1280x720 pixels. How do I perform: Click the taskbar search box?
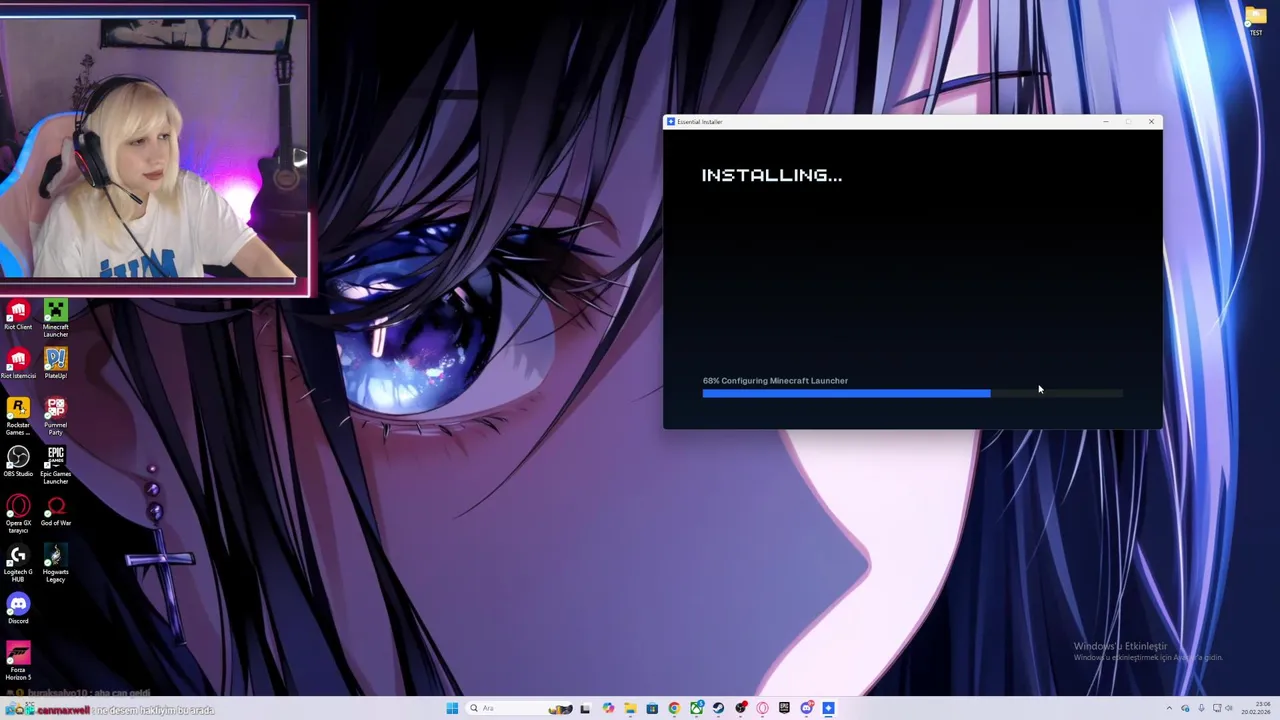pos(520,708)
